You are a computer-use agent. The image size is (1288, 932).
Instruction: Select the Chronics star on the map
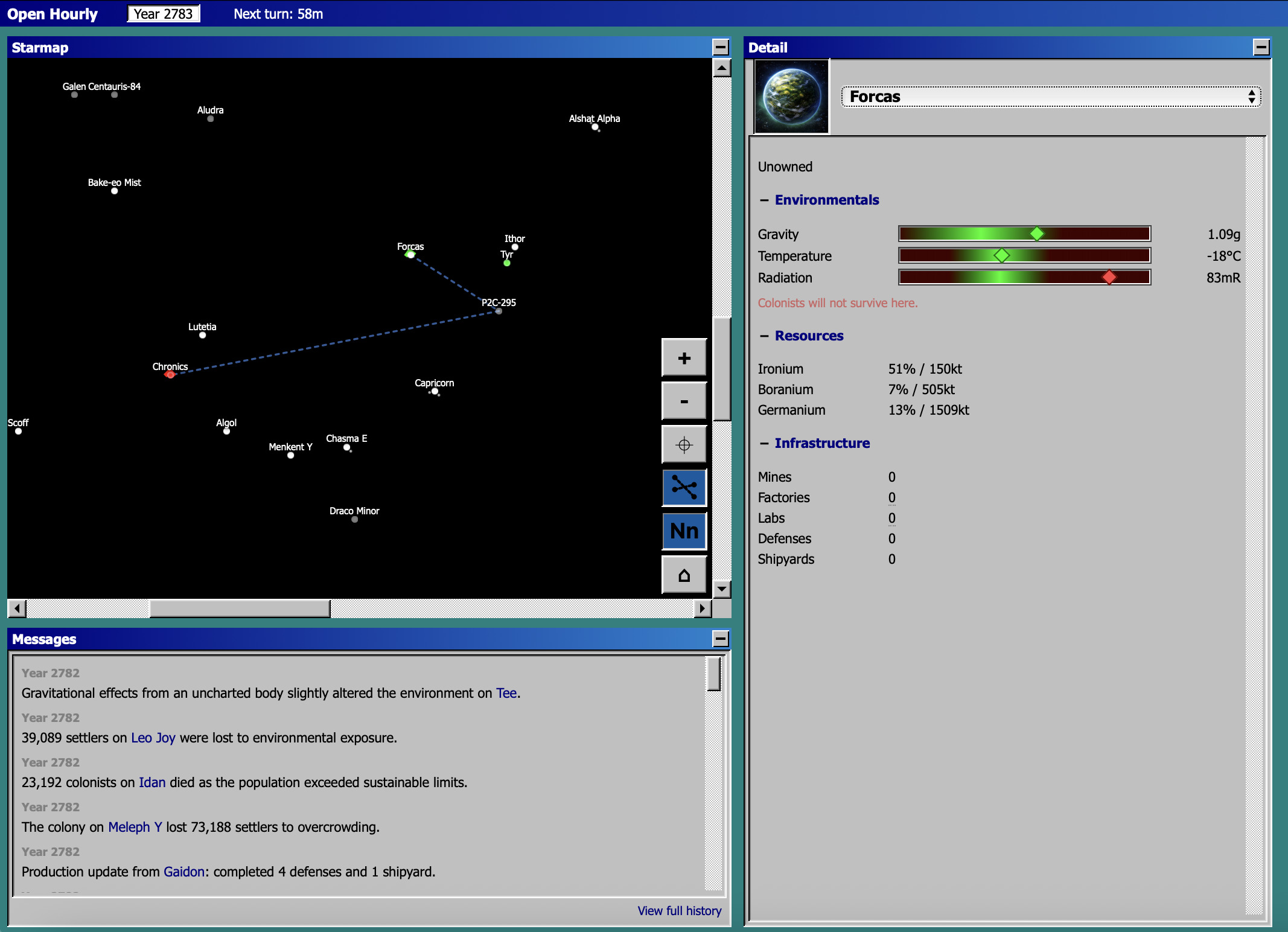coord(170,375)
